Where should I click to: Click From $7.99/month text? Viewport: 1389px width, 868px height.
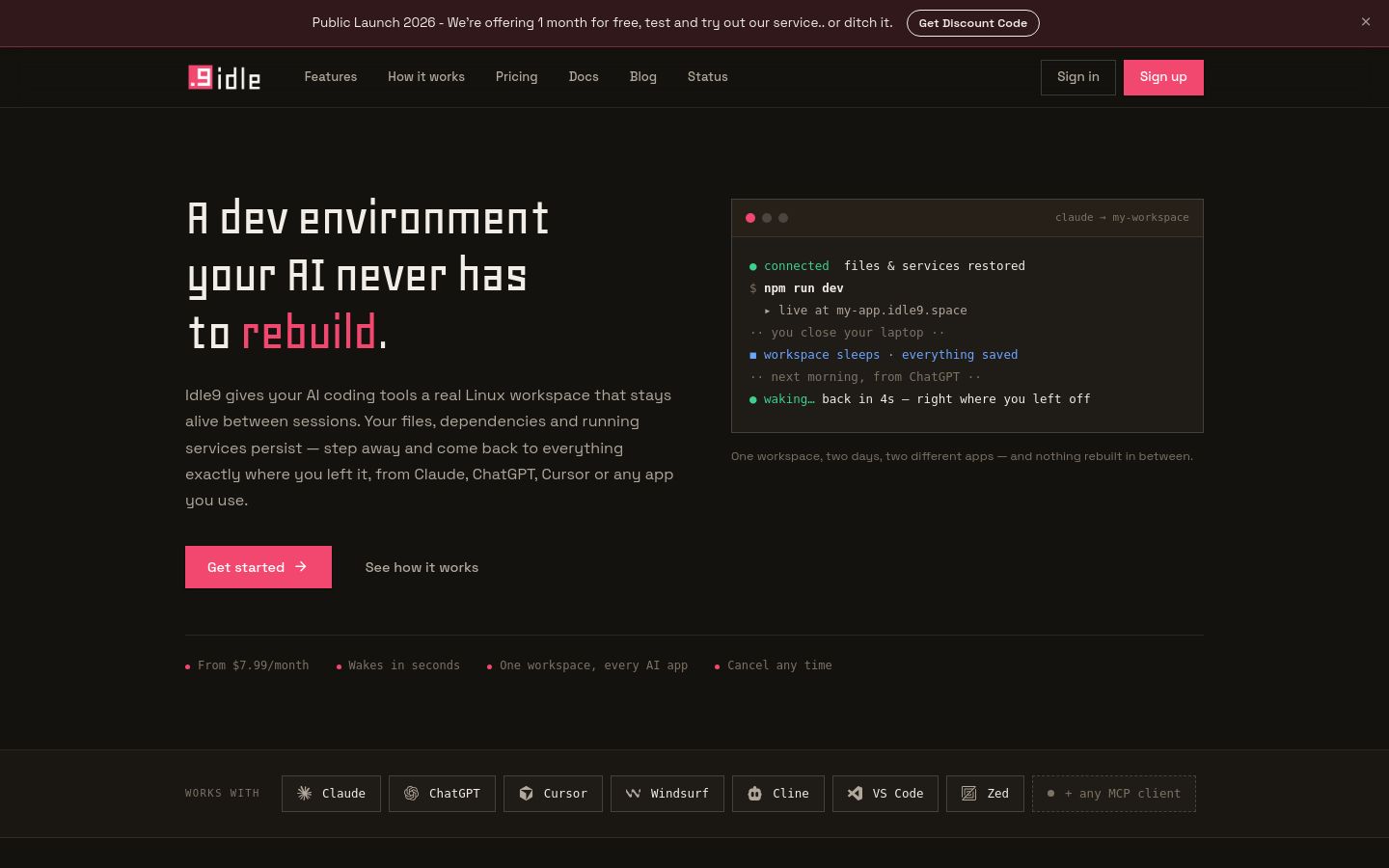254,665
